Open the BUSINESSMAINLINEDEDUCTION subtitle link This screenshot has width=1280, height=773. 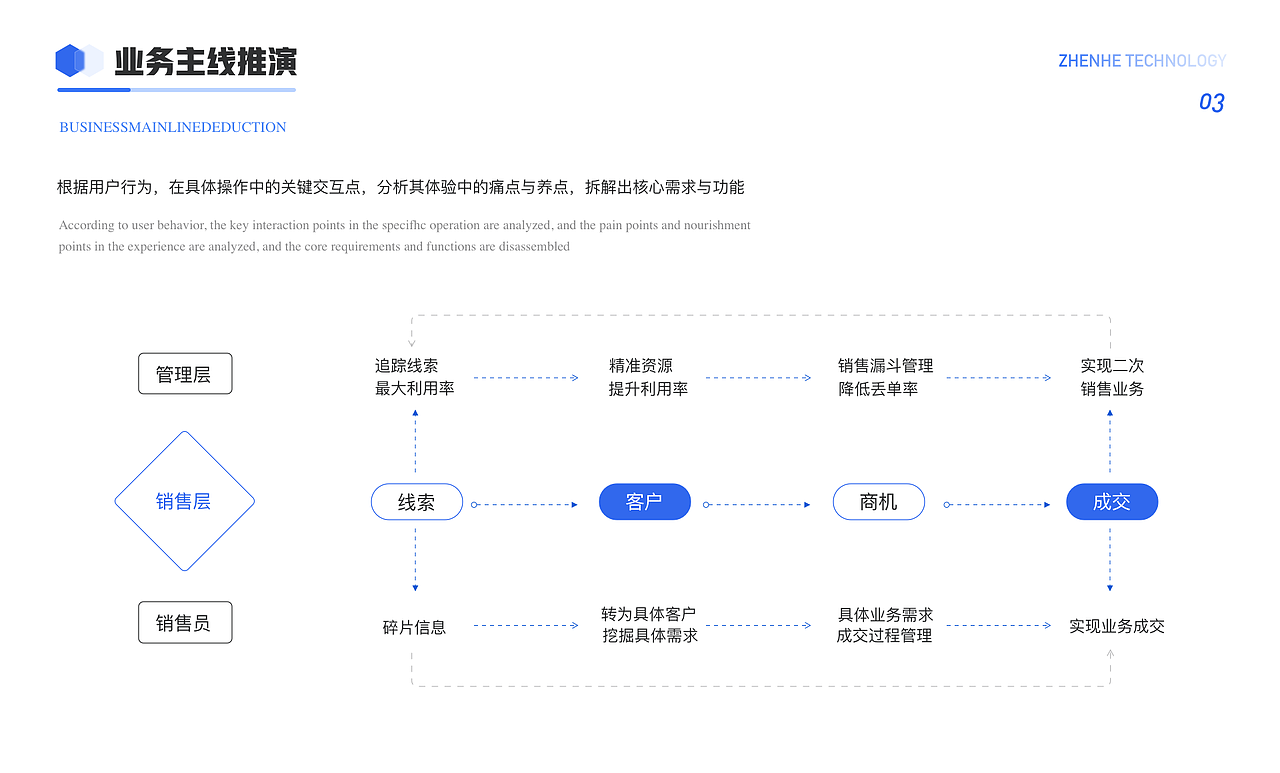(172, 127)
